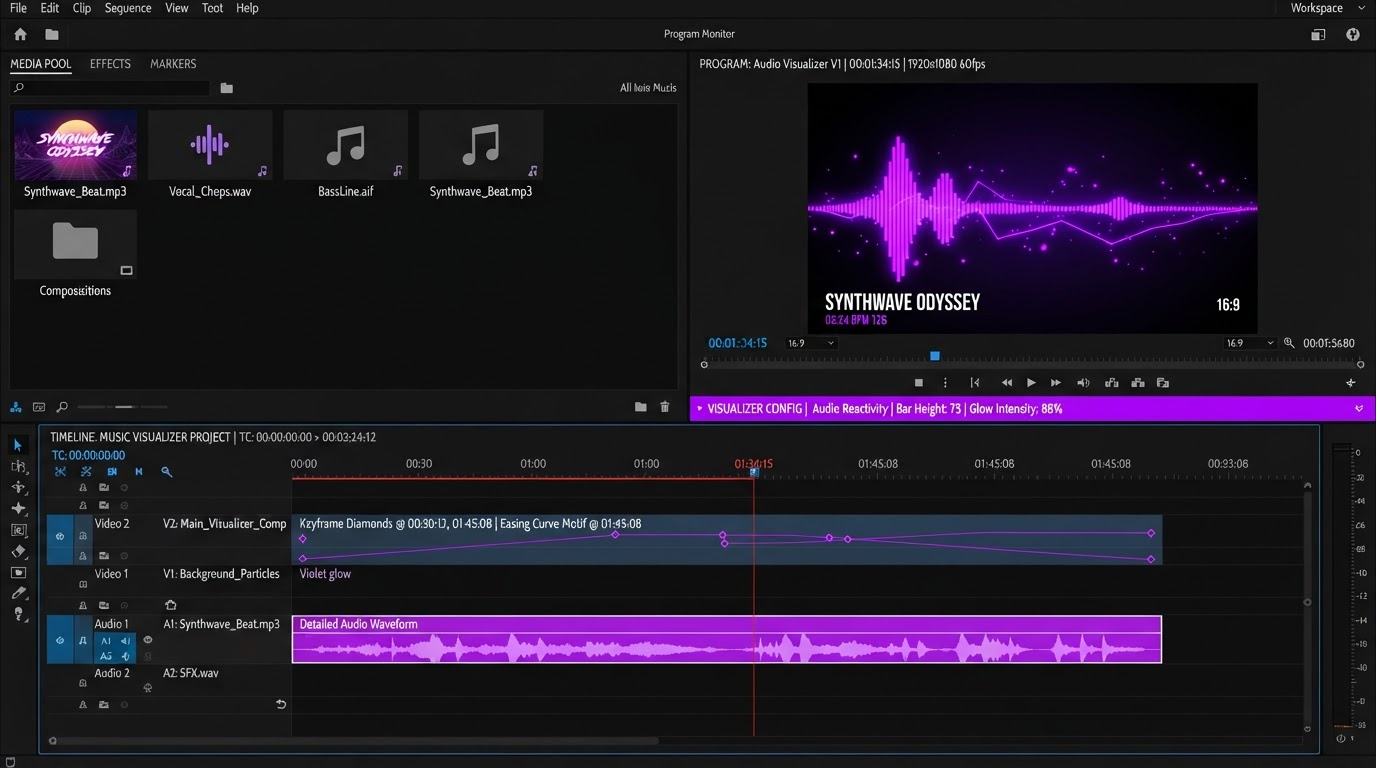Image resolution: width=1376 pixels, height=768 pixels.
Task: Collapse Visualizer Config using double chevron
Action: [x=1359, y=409]
